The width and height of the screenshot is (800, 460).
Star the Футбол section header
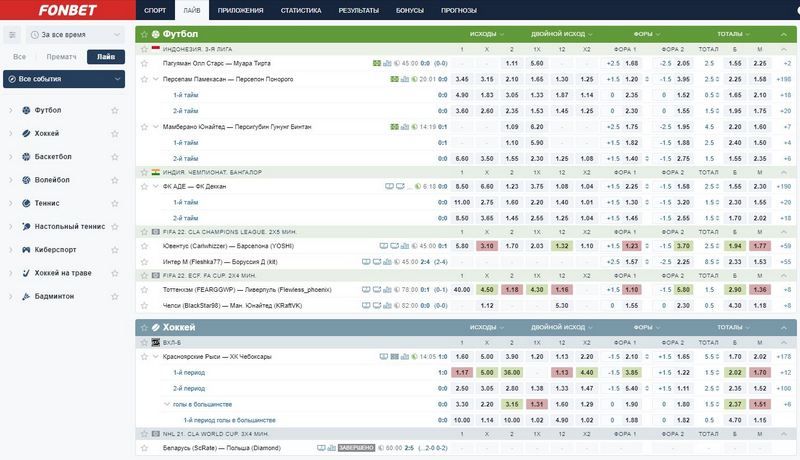coord(144,34)
